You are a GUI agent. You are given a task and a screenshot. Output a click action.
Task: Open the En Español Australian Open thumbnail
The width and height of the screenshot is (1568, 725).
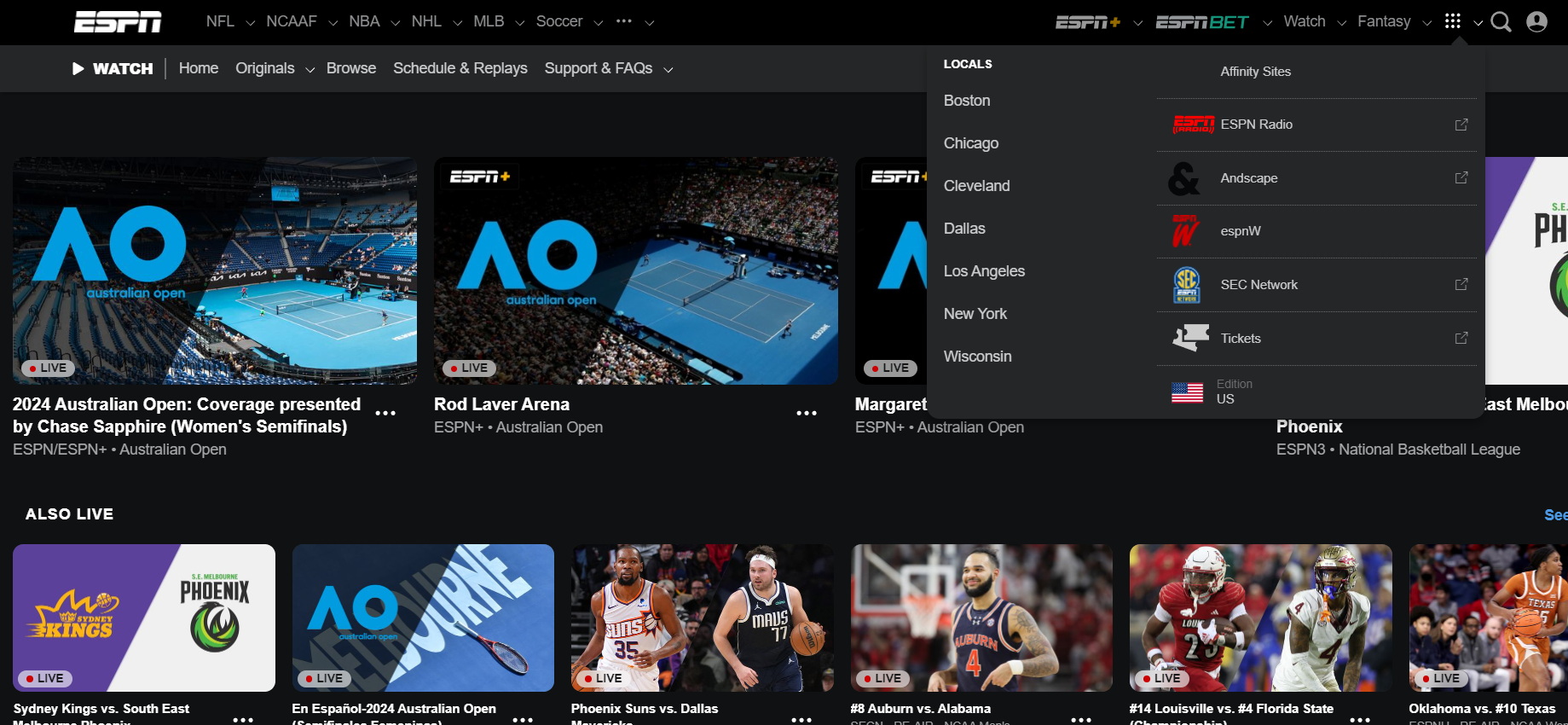click(x=423, y=618)
